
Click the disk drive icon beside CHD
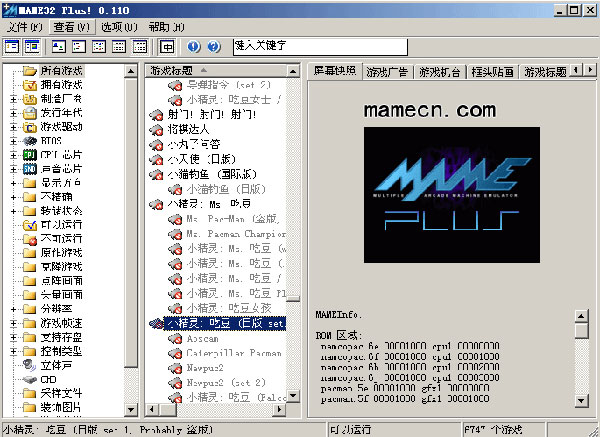point(29,379)
